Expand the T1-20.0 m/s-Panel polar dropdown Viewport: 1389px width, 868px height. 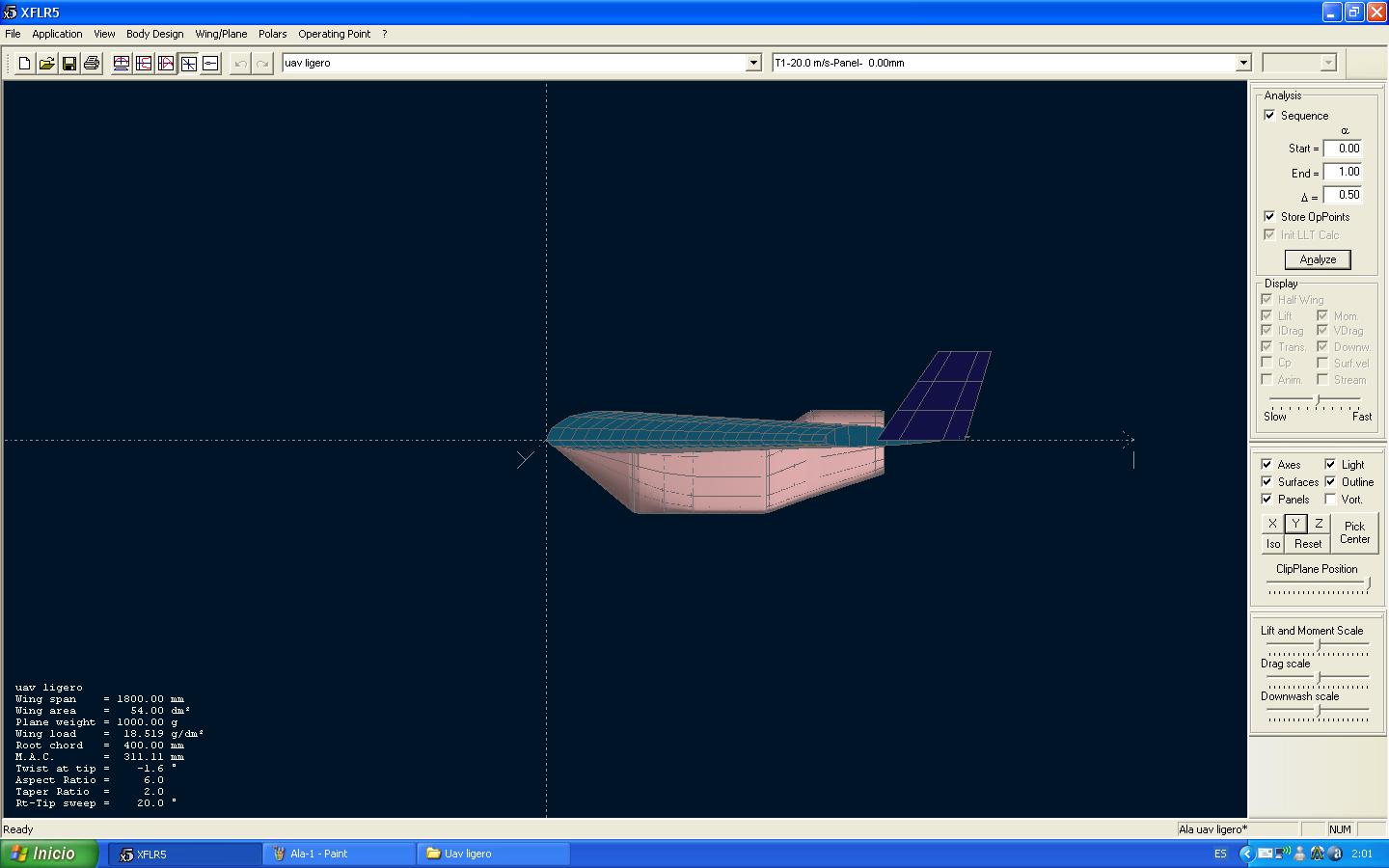(1242, 64)
